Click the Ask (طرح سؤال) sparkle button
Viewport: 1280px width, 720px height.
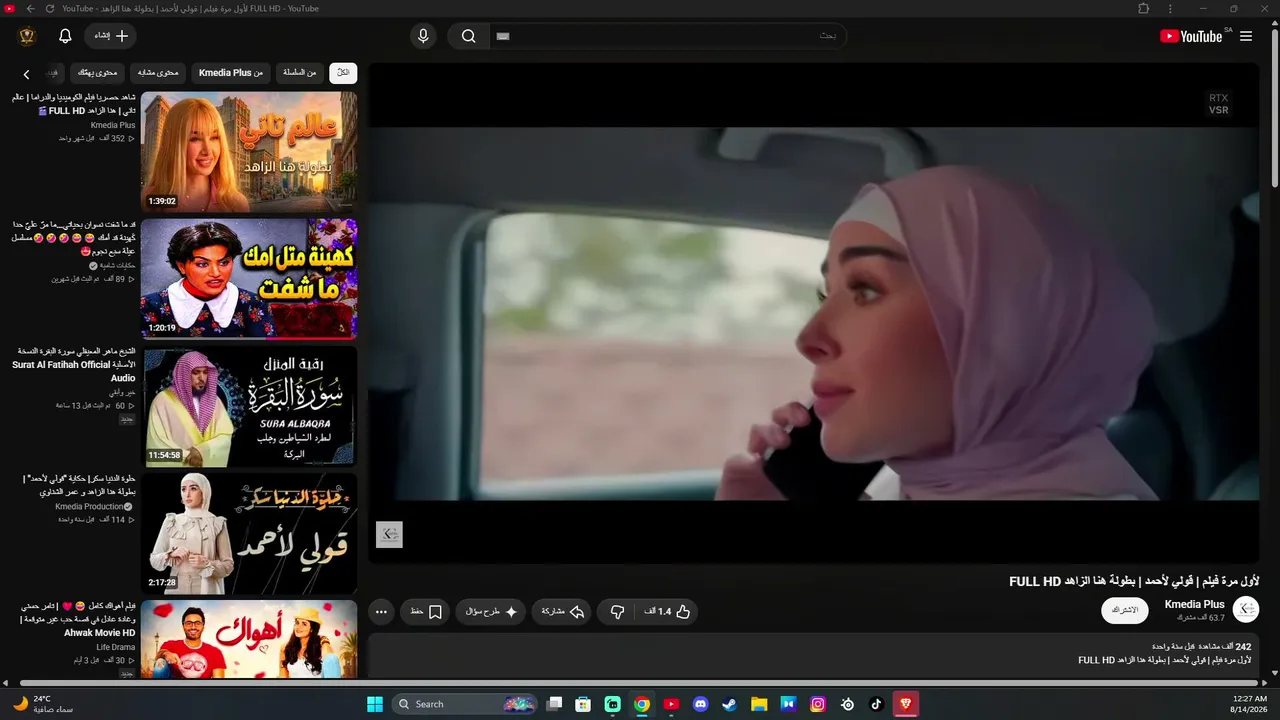pyautogui.click(x=491, y=611)
